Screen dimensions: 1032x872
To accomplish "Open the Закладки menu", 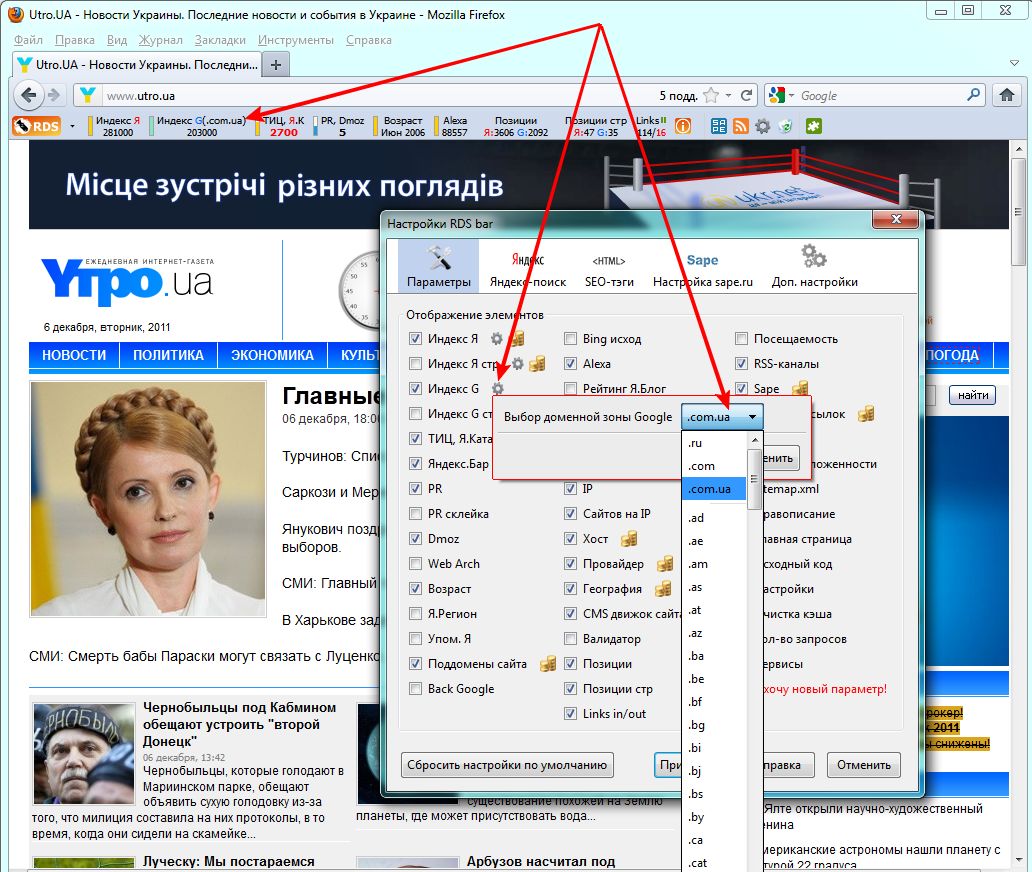I will [220, 40].
